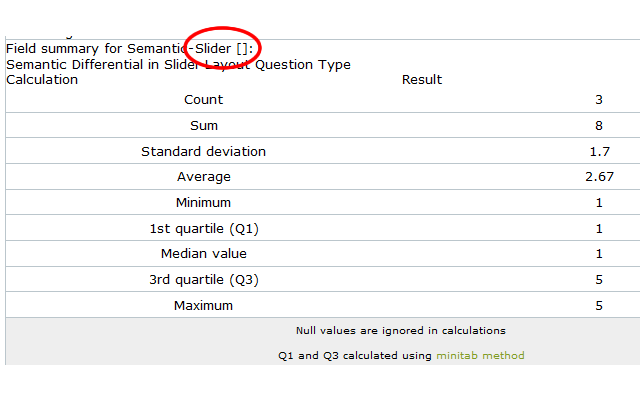Select the Average row label

pyautogui.click(x=204, y=176)
